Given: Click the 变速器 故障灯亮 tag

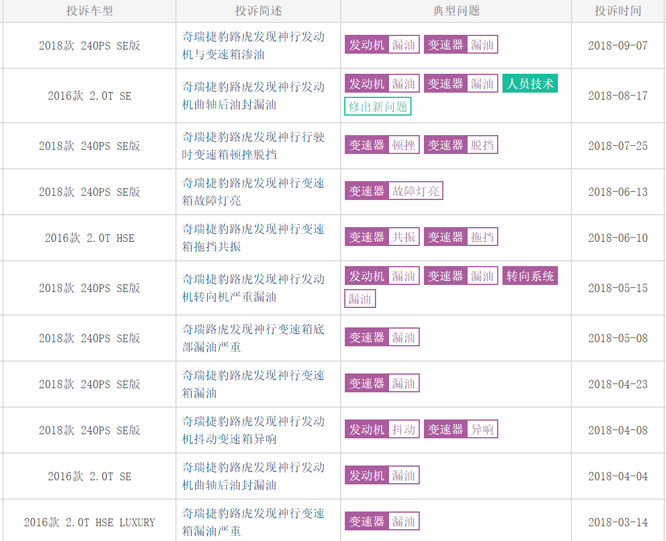Looking at the screenshot, I should click(394, 191).
